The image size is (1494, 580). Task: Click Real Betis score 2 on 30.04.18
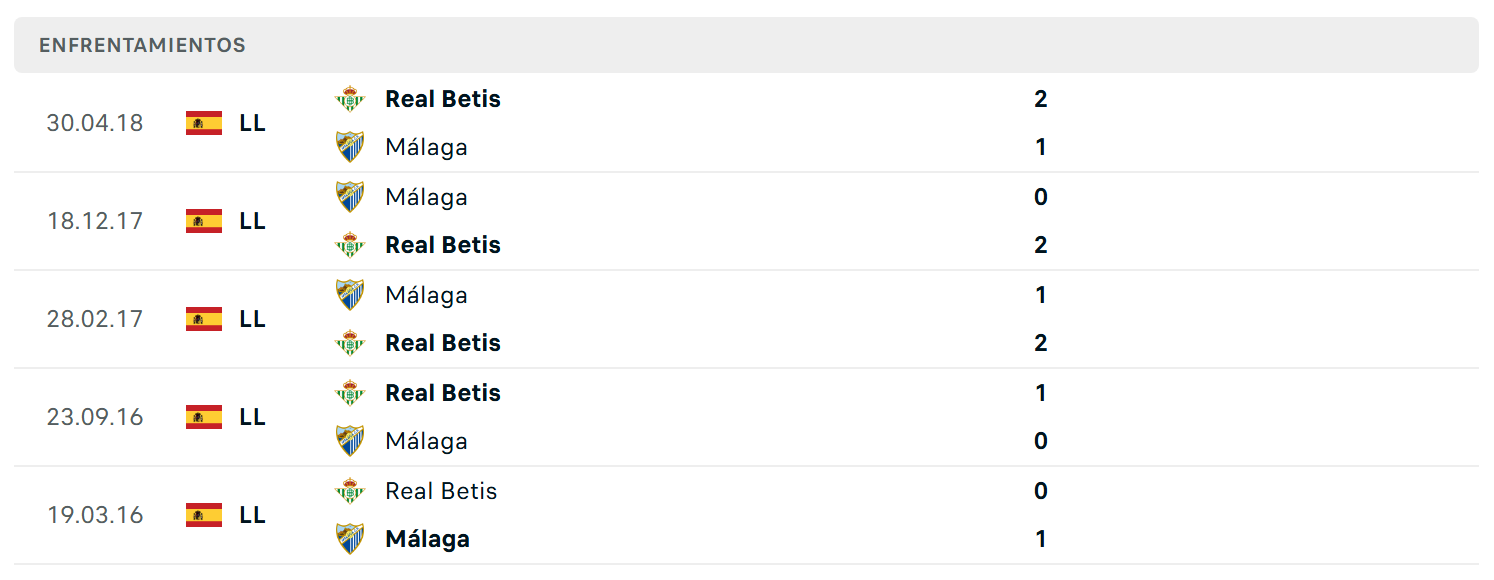point(1041,99)
